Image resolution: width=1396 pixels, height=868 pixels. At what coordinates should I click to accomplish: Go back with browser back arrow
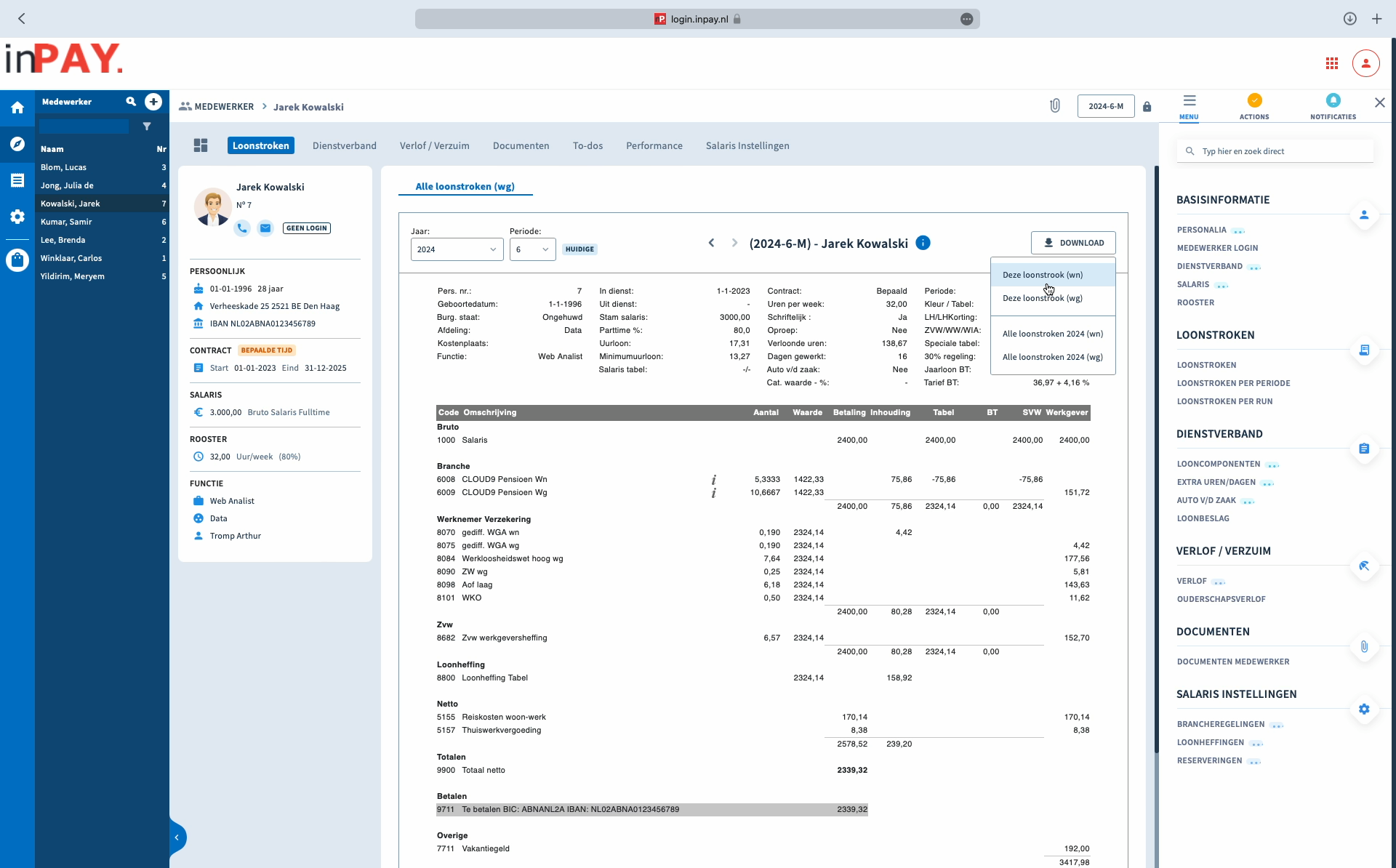[x=22, y=19]
